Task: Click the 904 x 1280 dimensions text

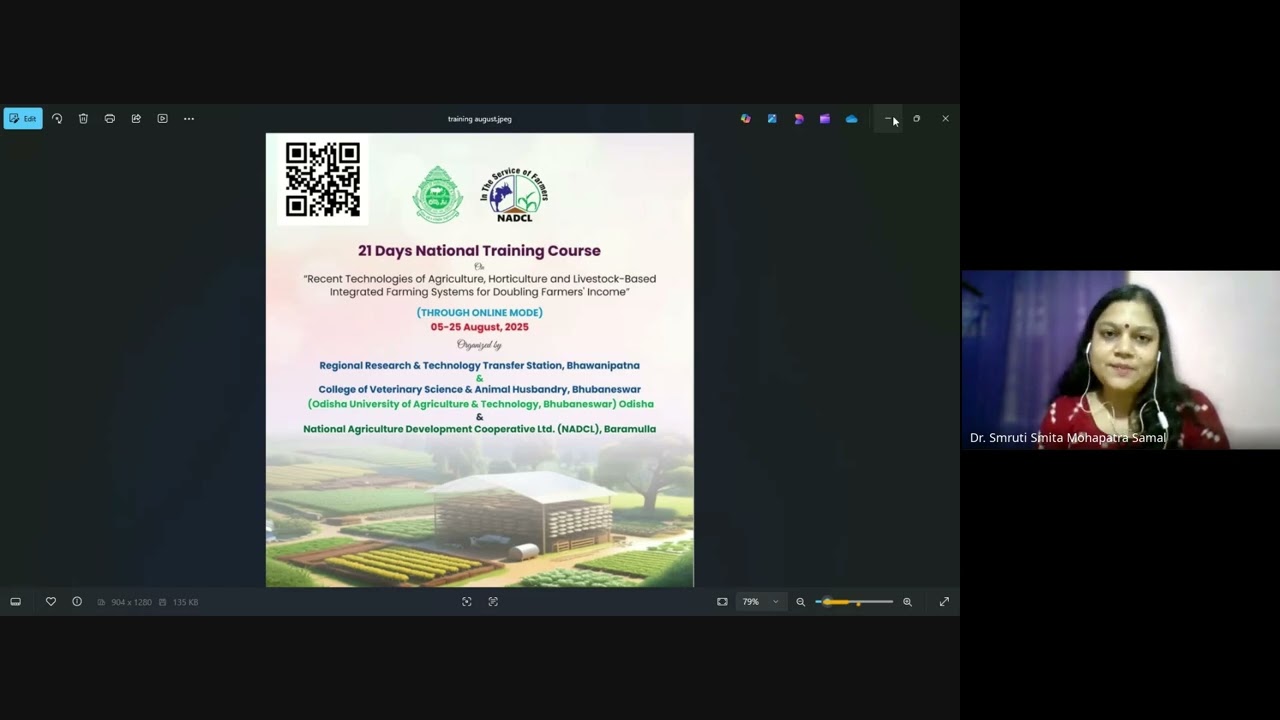Action: pos(131,602)
